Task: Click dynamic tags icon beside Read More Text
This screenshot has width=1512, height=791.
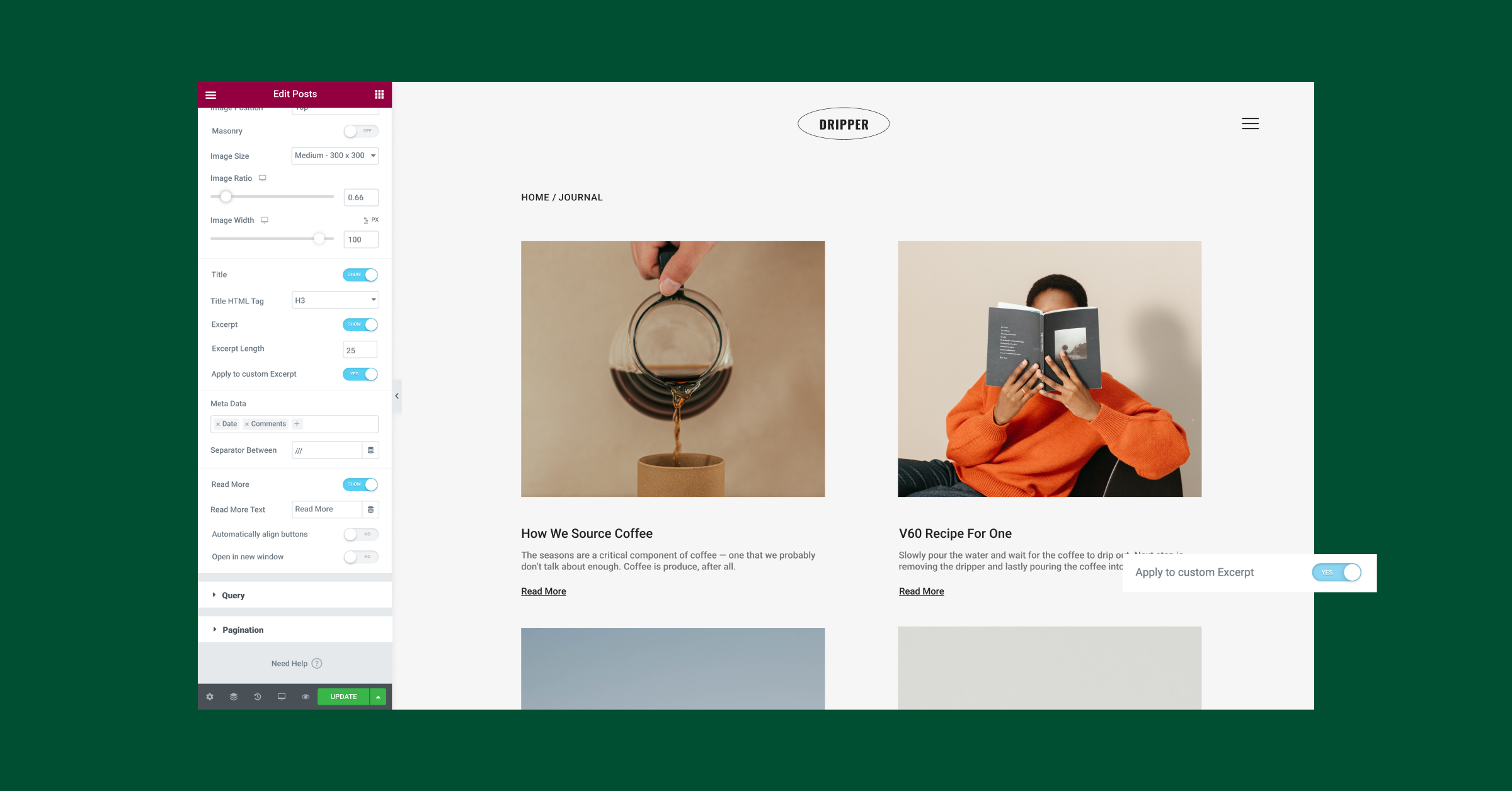Action: [370, 509]
